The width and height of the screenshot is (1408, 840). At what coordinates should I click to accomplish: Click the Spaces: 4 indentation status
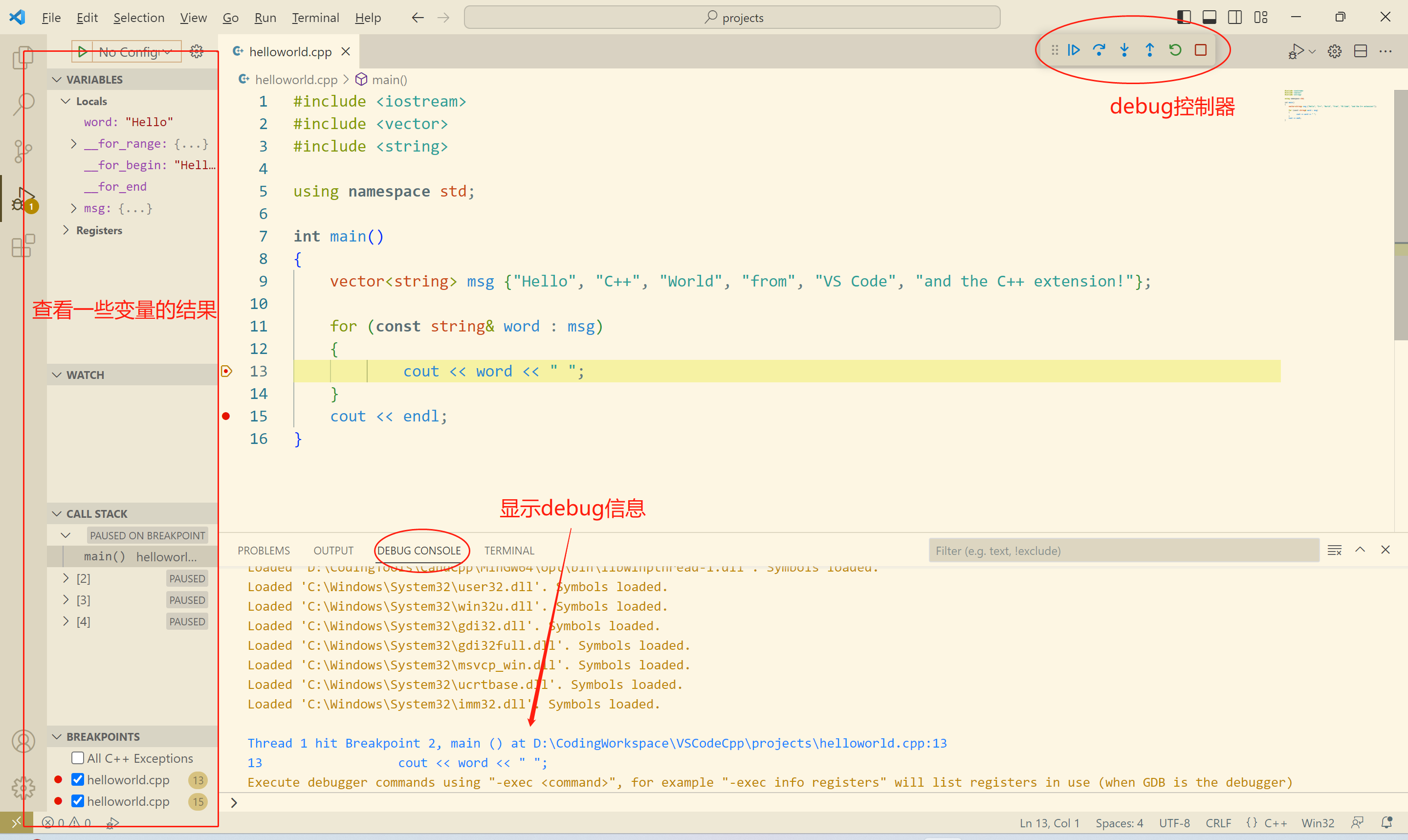1119,823
